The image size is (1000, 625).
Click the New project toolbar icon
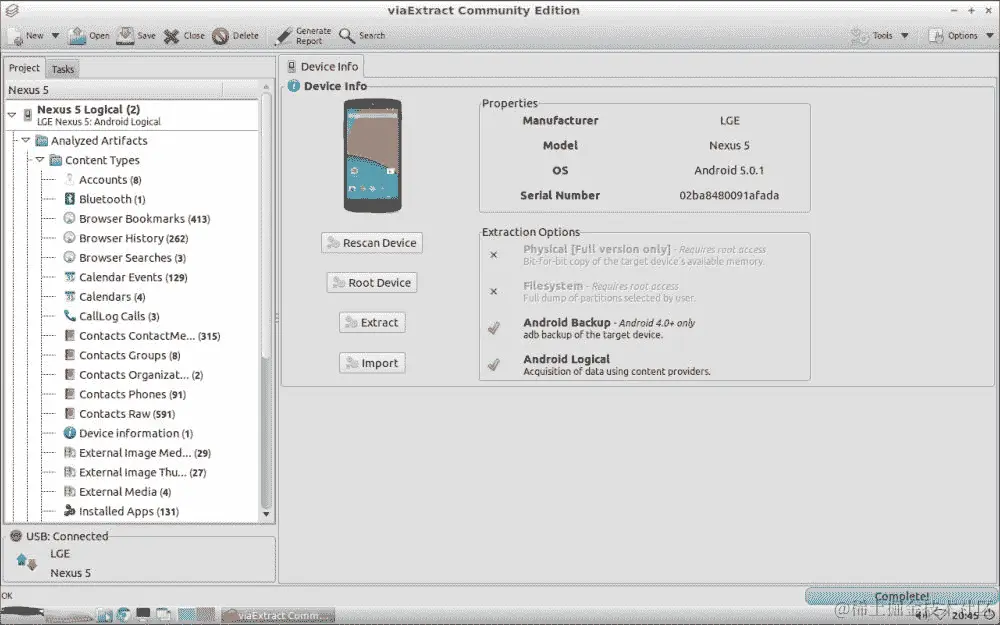coord(15,36)
